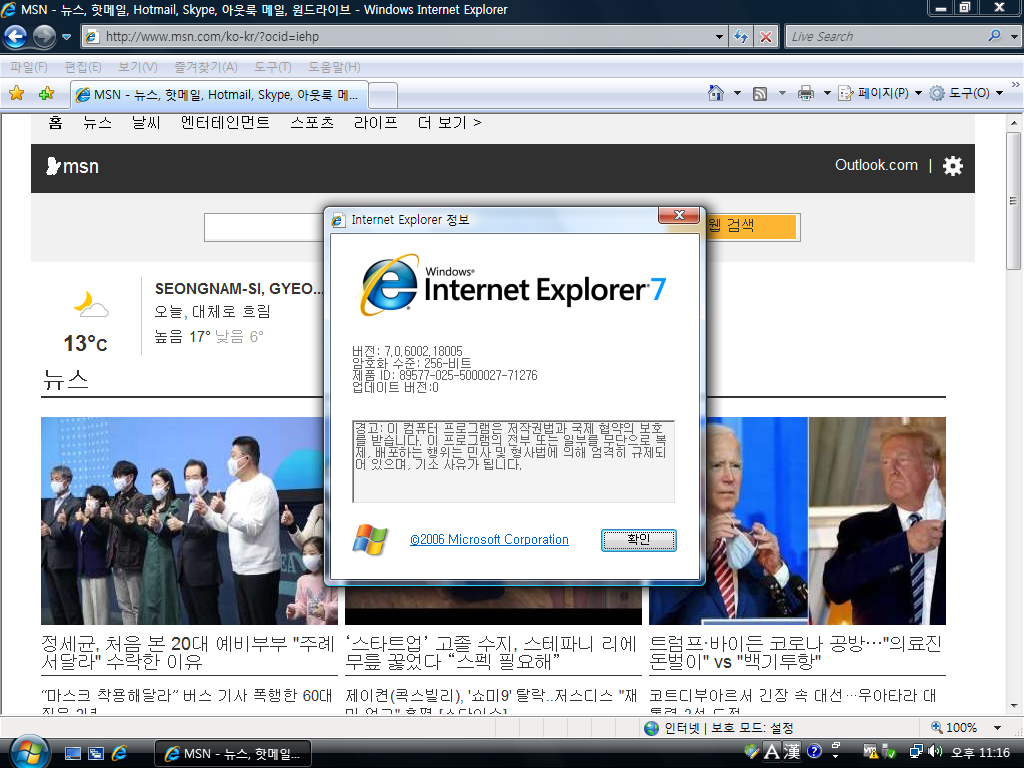Image resolution: width=1024 pixels, height=768 pixels.
Task: Click the Refresh page icon
Action: pos(741,37)
